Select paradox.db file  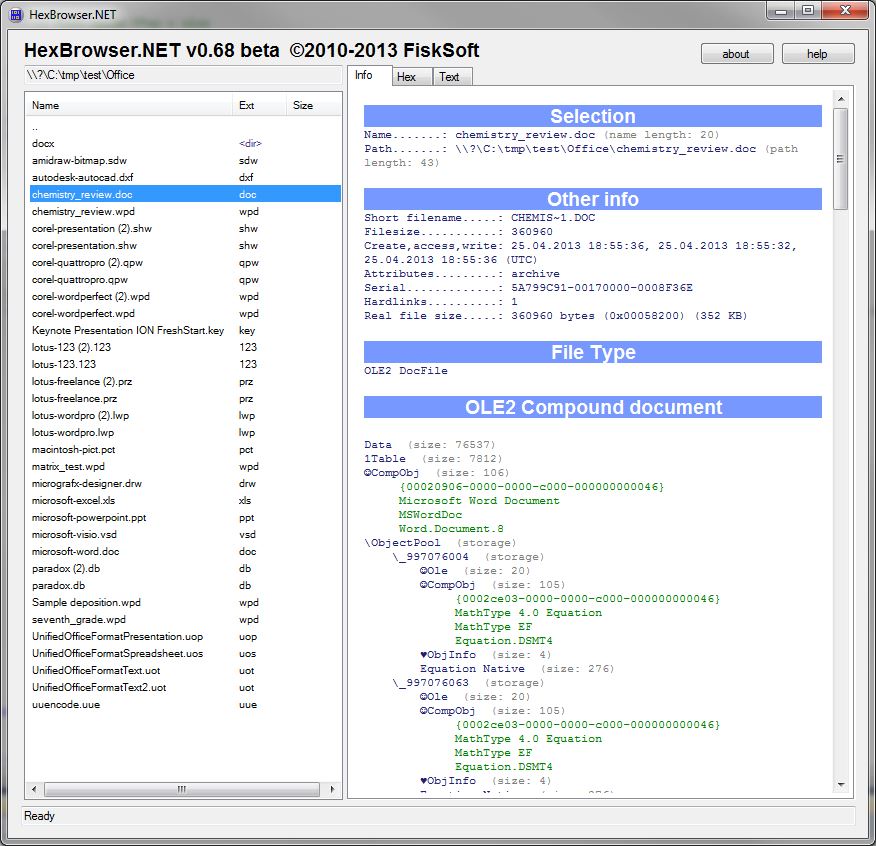[x=185, y=586]
